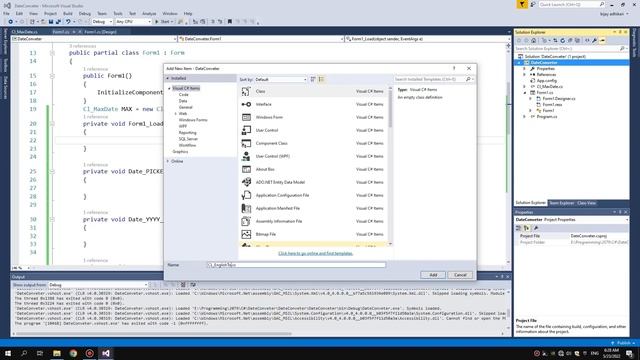Open the Tools menu
640x360 pixels.
[118, 13]
